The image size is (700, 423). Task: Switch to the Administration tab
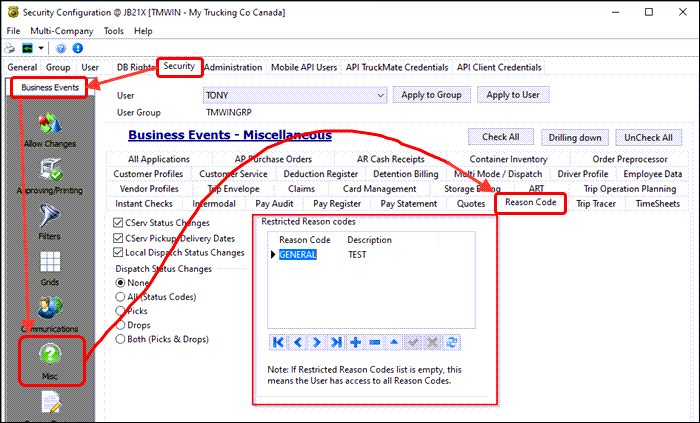pyautogui.click(x=233, y=67)
